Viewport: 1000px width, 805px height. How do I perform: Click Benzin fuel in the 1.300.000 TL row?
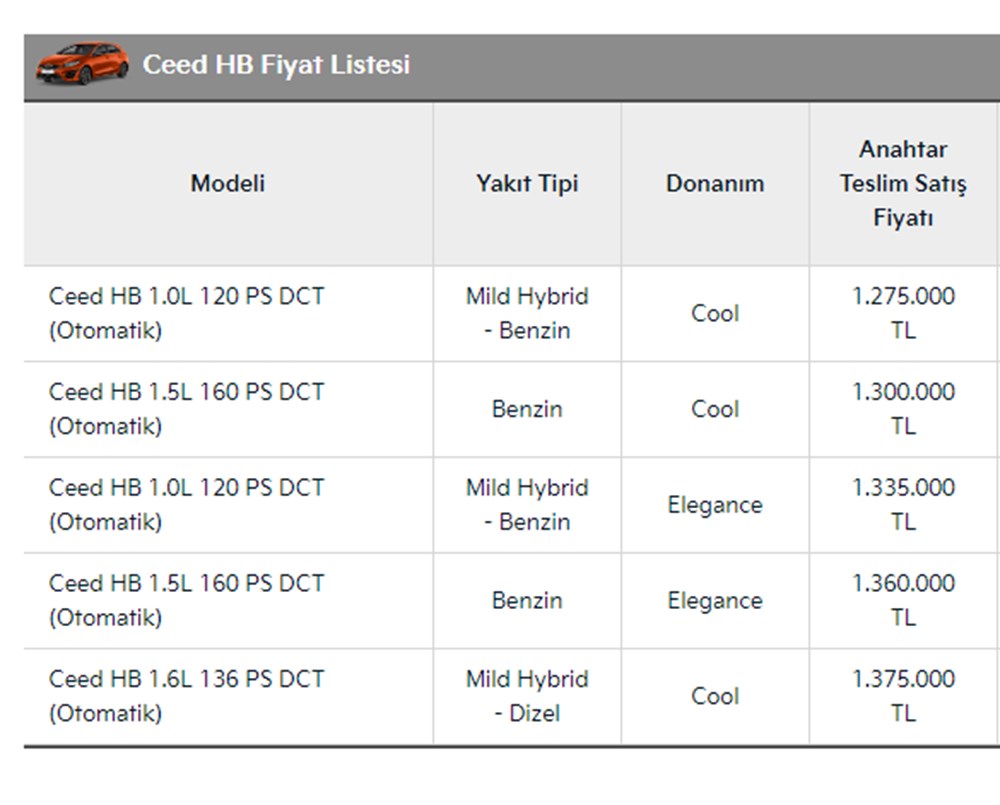pos(527,409)
